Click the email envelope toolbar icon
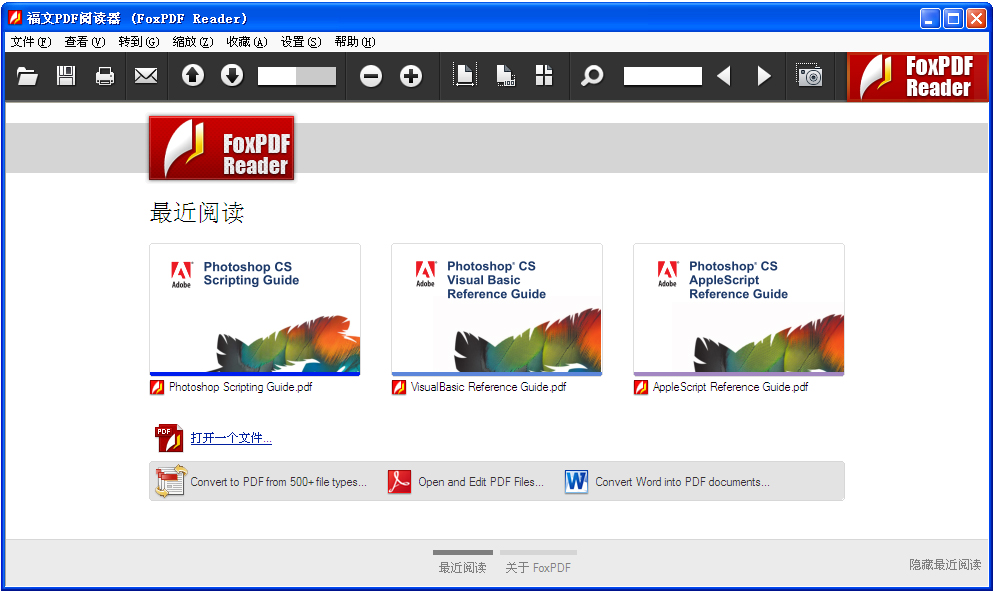This screenshot has width=995, height=592. click(x=146, y=76)
